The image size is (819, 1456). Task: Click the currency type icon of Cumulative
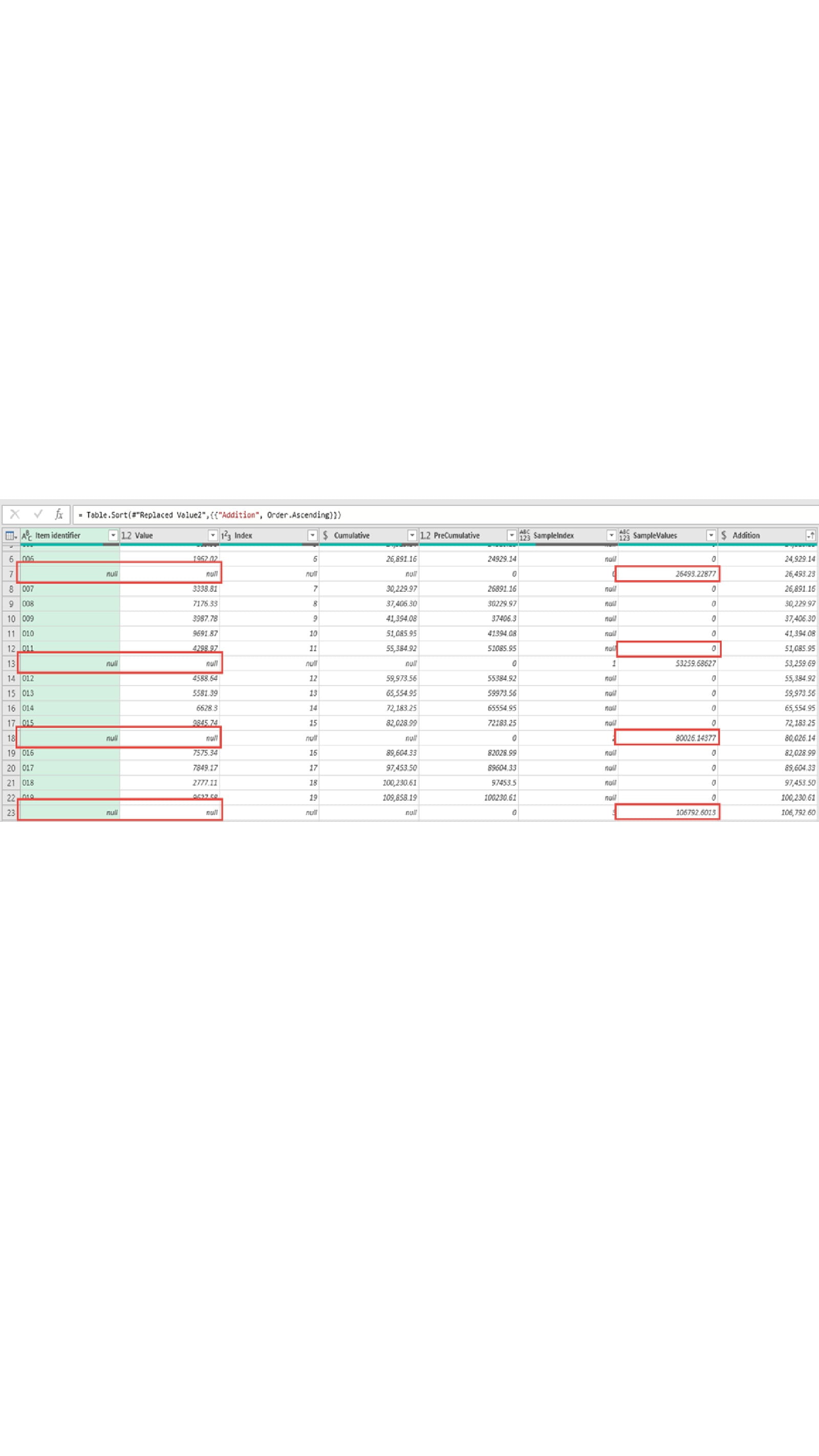point(326,536)
